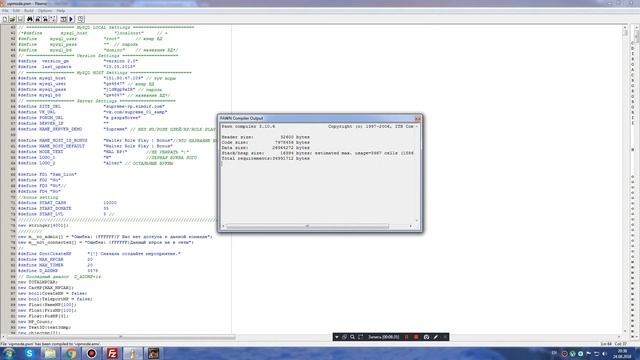Click the 'Total requirements' line in compiler output
The height and width of the screenshot is (360, 640).
pyautogui.click(x=265, y=158)
